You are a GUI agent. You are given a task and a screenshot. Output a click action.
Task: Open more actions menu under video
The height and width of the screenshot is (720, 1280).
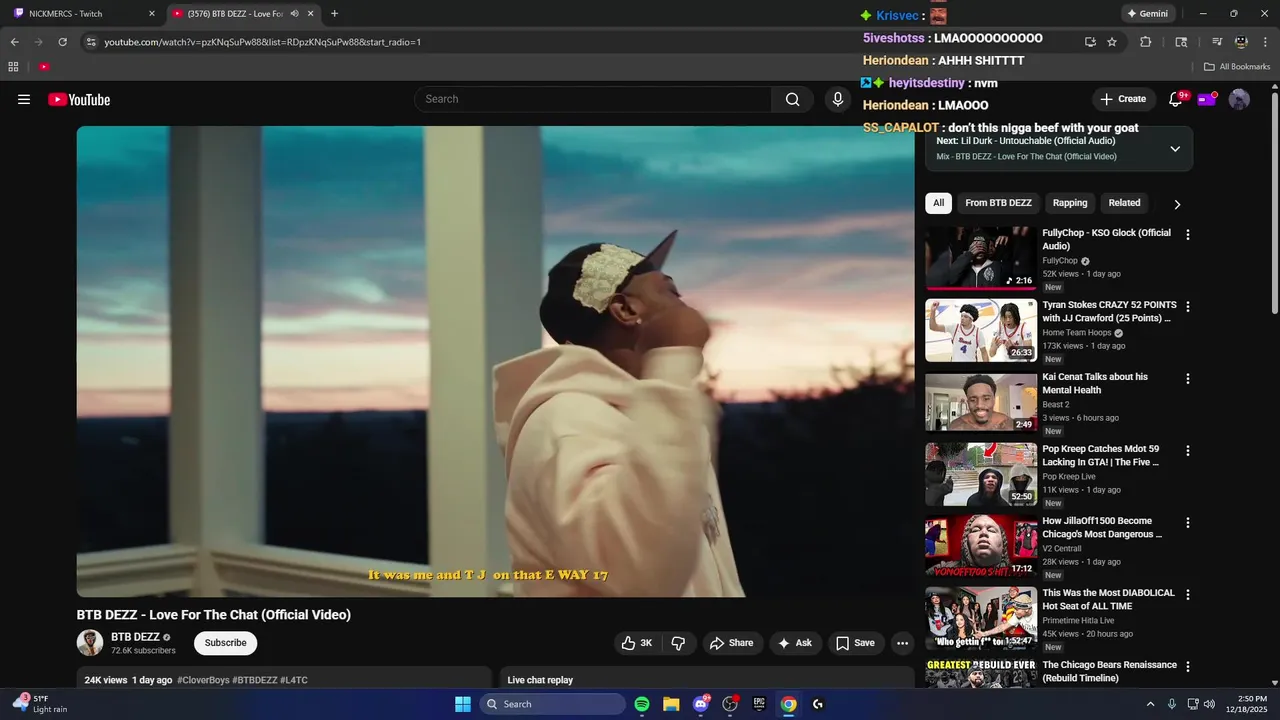coord(902,643)
